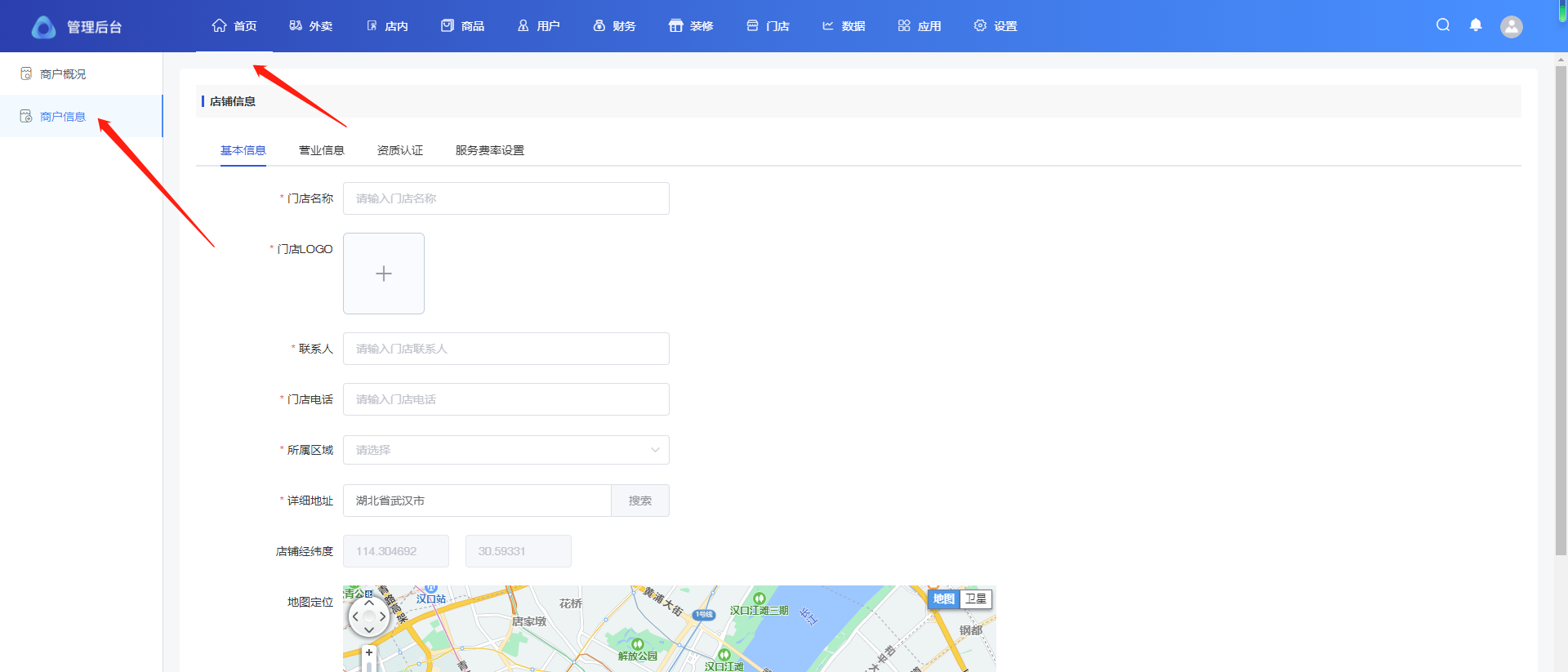Click the search magnifier icon in header
This screenshot has height=672, width=1568.
point(1443,25)
